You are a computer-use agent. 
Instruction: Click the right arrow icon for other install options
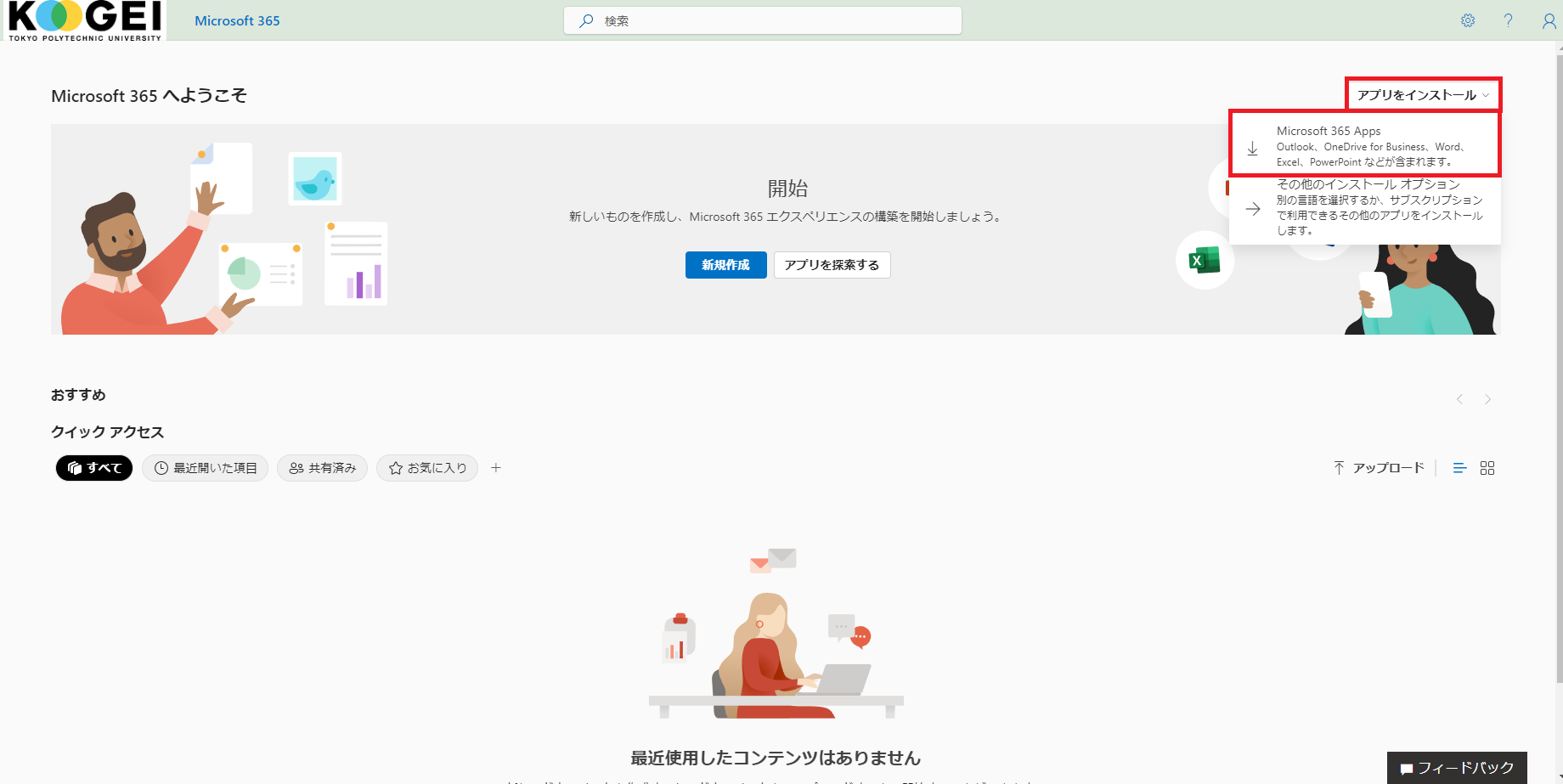[1253, 208]
